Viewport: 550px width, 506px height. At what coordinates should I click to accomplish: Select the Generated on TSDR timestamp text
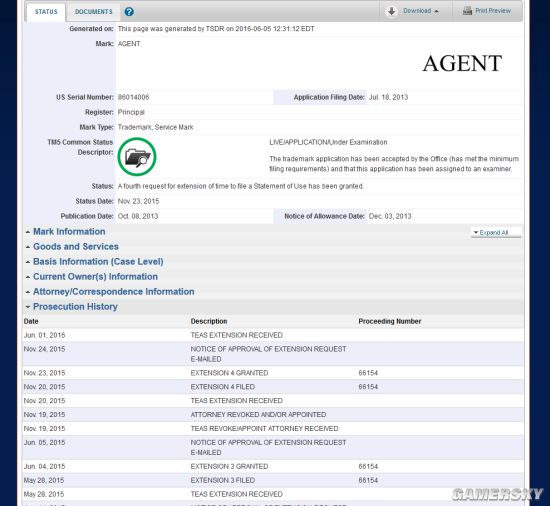point(216,29)
